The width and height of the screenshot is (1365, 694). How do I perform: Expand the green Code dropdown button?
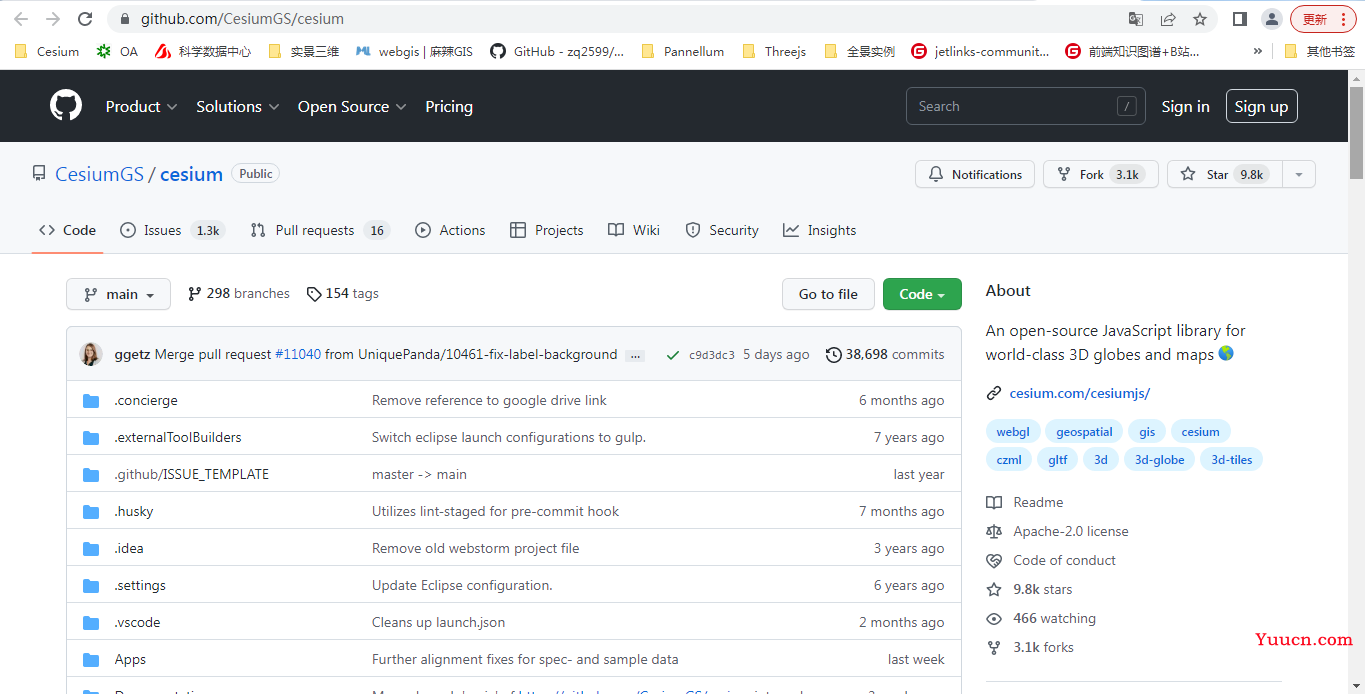[x=922, y=294]
